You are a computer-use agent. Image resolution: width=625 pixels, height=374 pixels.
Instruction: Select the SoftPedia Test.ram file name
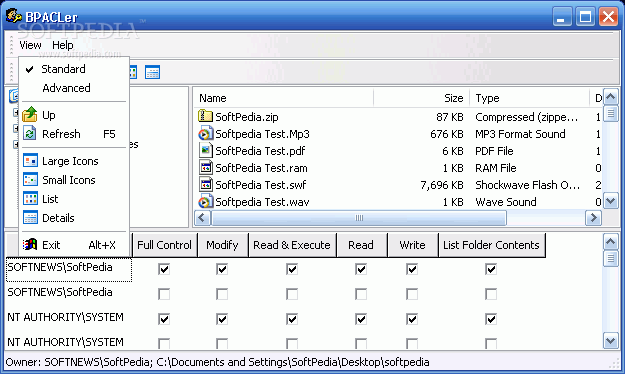pyautogui.click(x=261, y=168)
